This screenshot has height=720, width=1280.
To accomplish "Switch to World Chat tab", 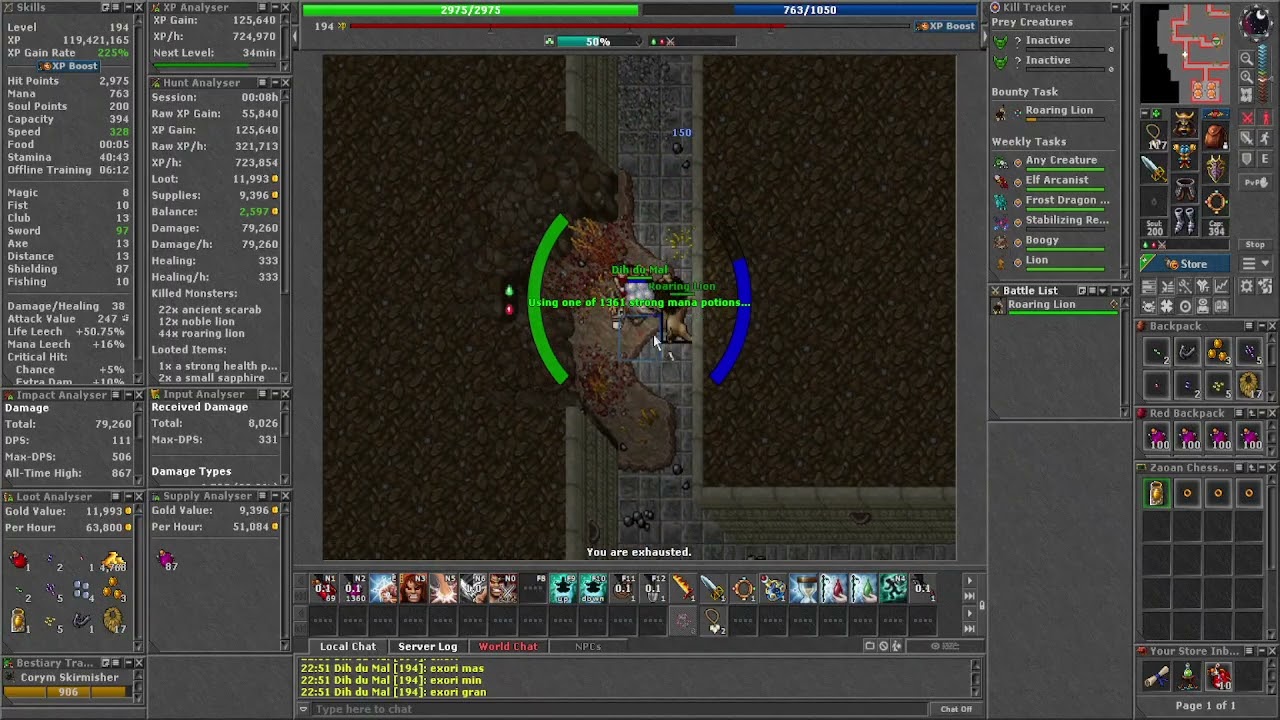I will pyautogui.click(x=508, y=646).
